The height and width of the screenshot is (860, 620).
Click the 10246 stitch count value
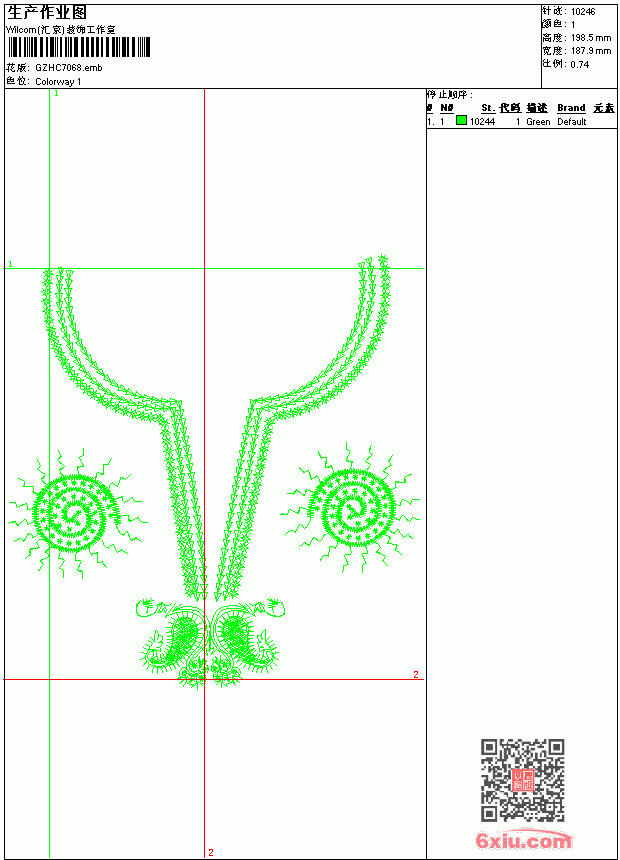[x=583, y=11]
